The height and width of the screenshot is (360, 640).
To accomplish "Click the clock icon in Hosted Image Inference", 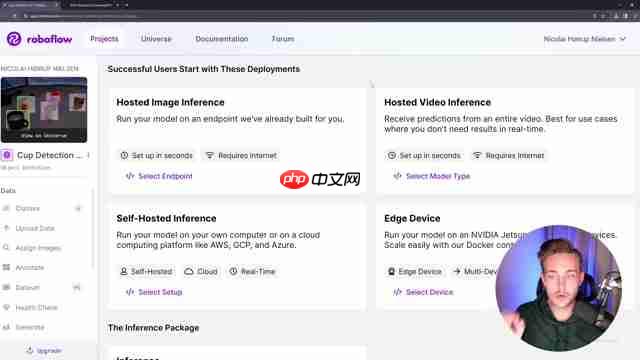I will [x=124, y=156].
